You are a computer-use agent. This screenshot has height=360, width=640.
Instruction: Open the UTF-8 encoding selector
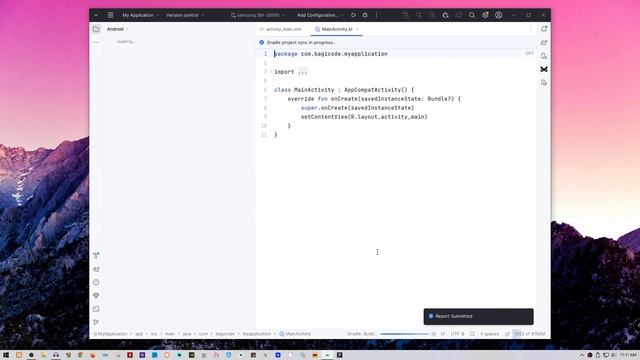click(457, 334)
